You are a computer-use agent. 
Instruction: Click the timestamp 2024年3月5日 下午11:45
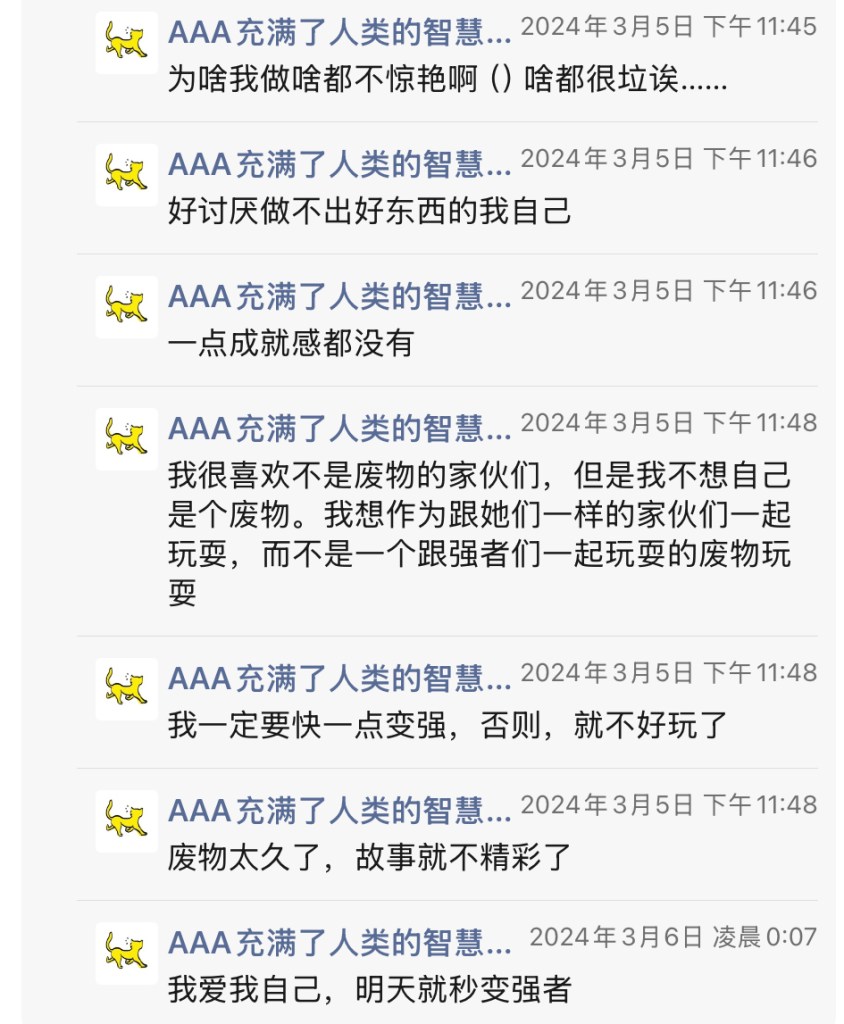[668, 27]
